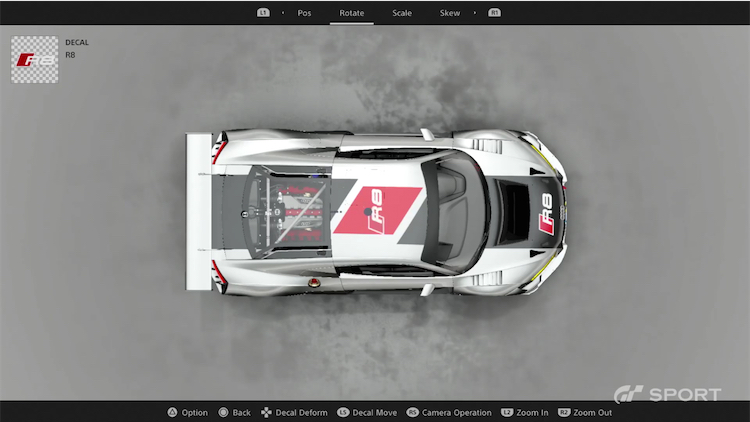Click the Decal Deform label
Screen dimensions: 750x422
(x=301, y=412)
